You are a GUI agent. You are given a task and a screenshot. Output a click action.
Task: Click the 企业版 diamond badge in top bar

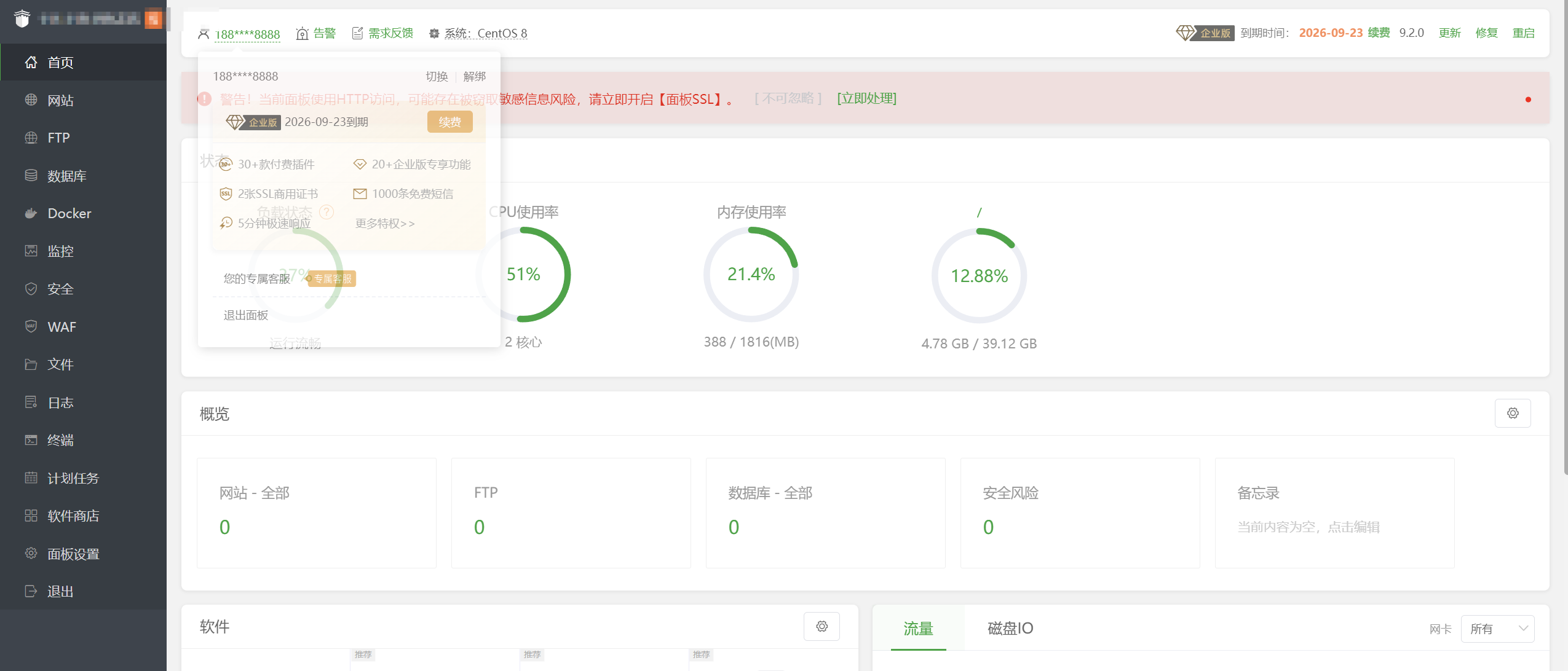(x=1205, y=33)
